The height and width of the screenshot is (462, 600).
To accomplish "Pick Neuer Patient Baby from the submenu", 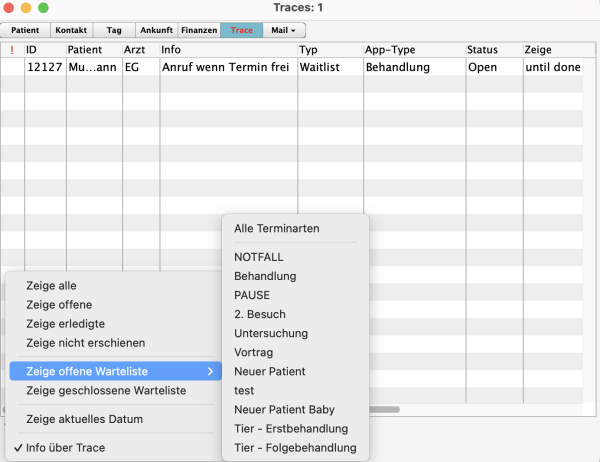I will pyautogui.click(x=284, y=410).
